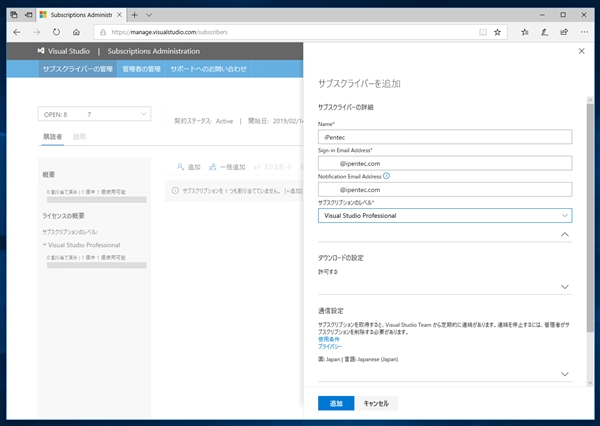Click the 概要 usage progress bar

coord(96,199)
